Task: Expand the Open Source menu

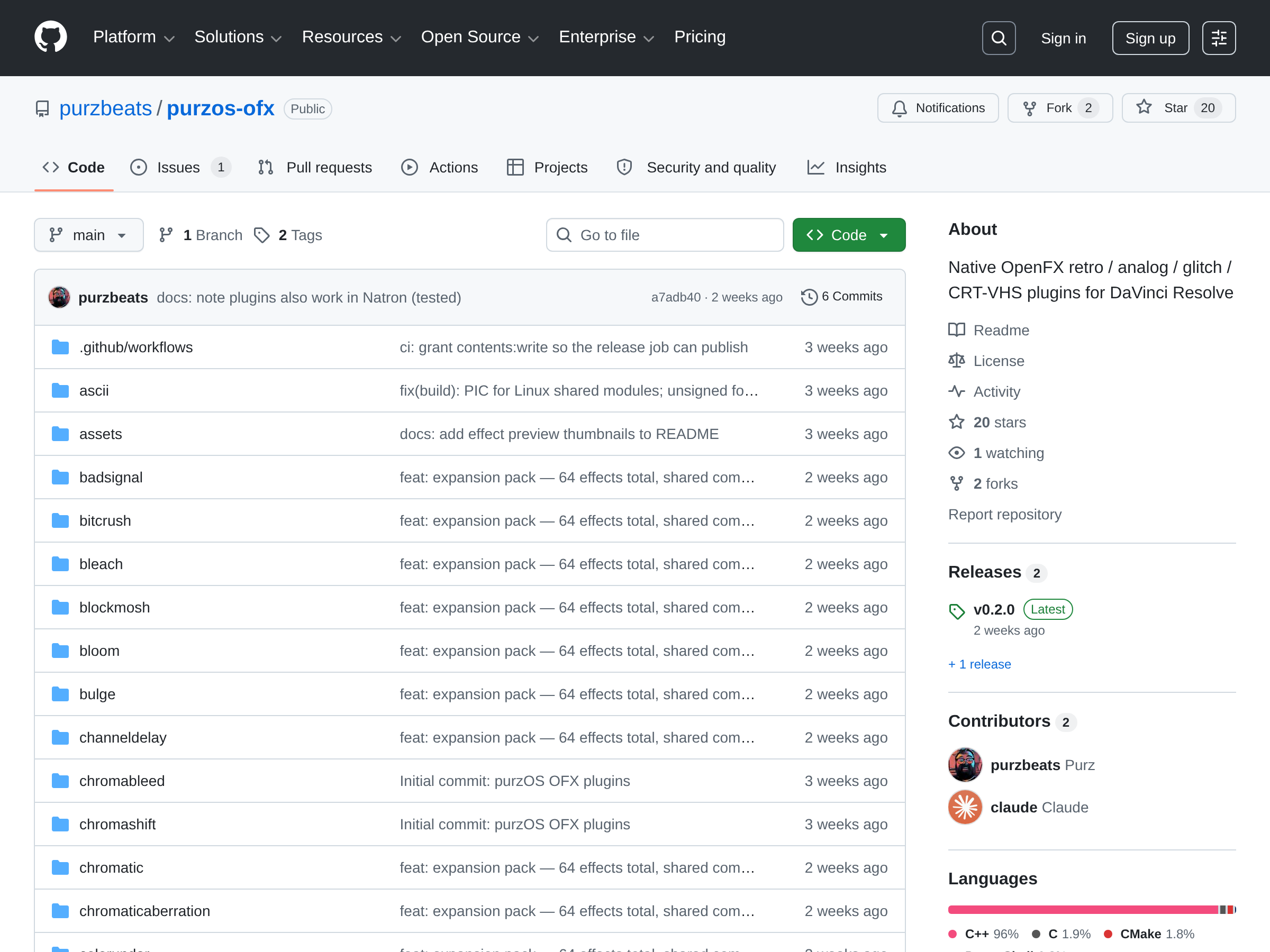Action: coord(480,36)
